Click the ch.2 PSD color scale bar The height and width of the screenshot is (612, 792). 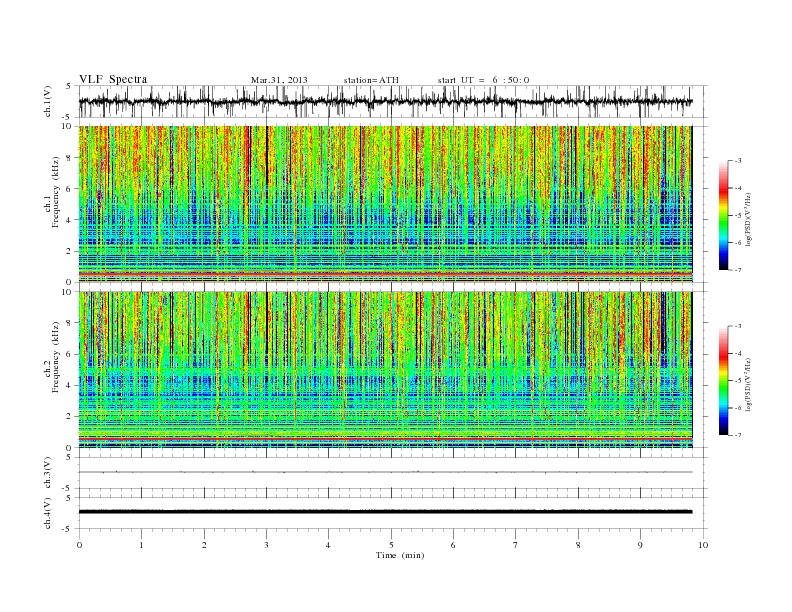723,380
